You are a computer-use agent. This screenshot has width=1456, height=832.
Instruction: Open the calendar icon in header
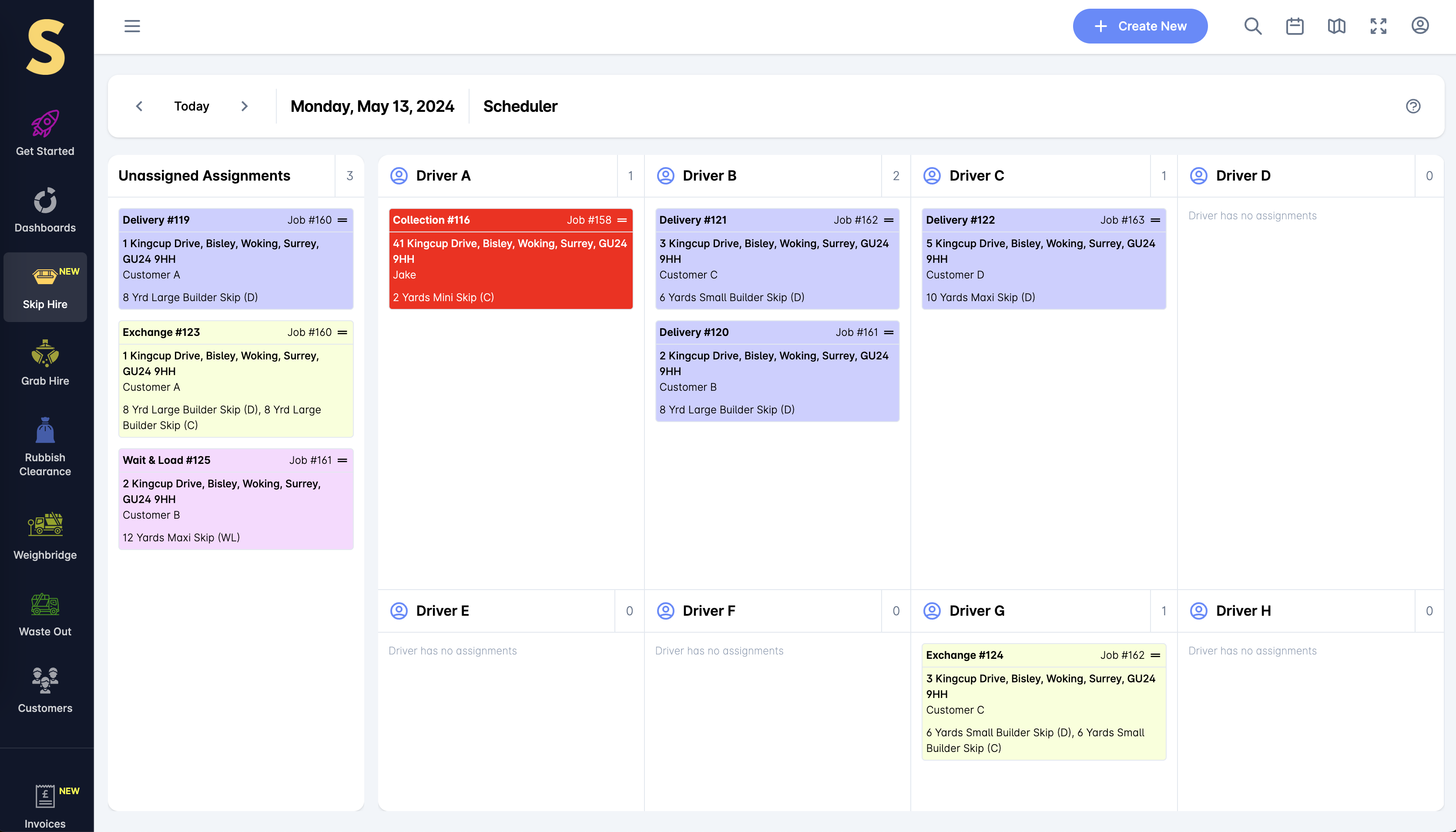1294,26
